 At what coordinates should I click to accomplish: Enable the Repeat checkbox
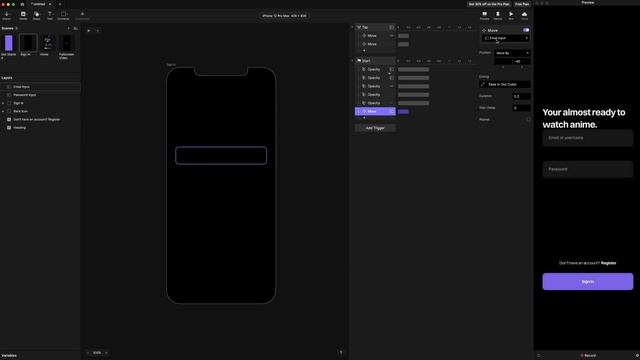[x=528, y=119]
